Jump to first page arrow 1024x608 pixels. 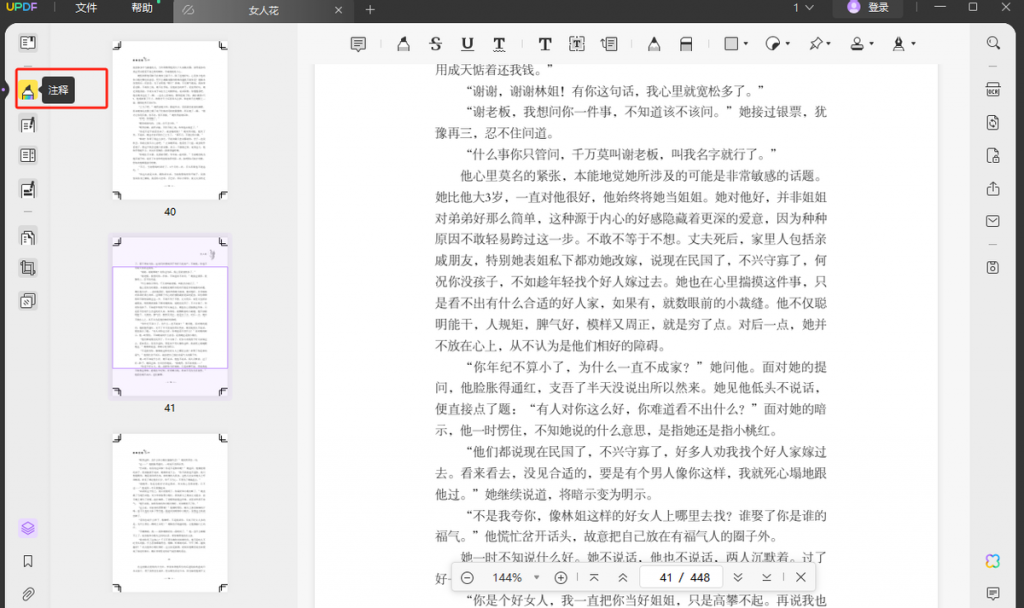(x=594, y=578)
